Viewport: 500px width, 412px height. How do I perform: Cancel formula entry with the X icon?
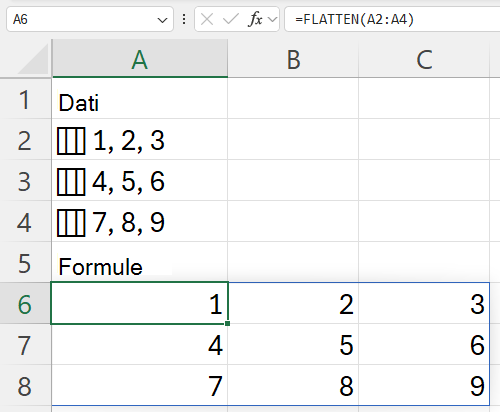[207, 19]
